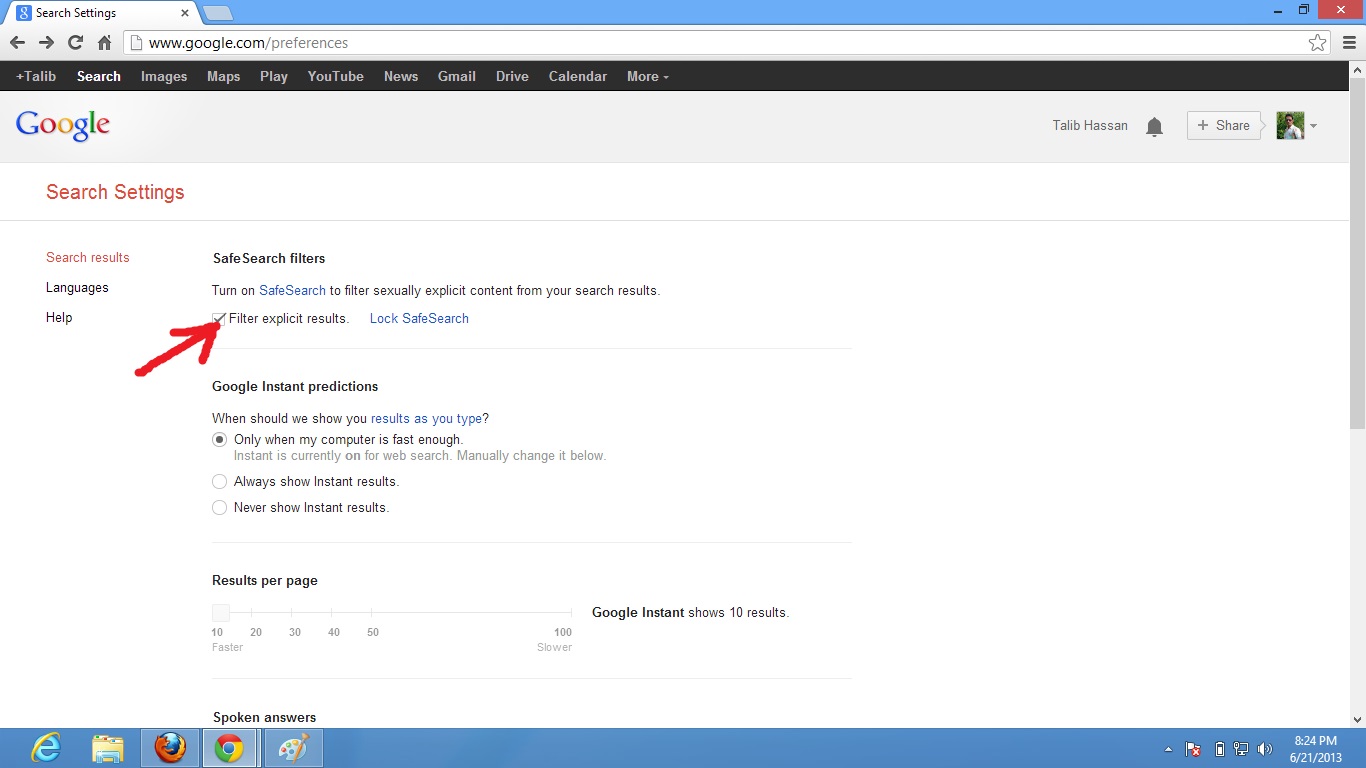Open the Action Center flag icon
1366x768 pixels.
(x=1193, y=749)
